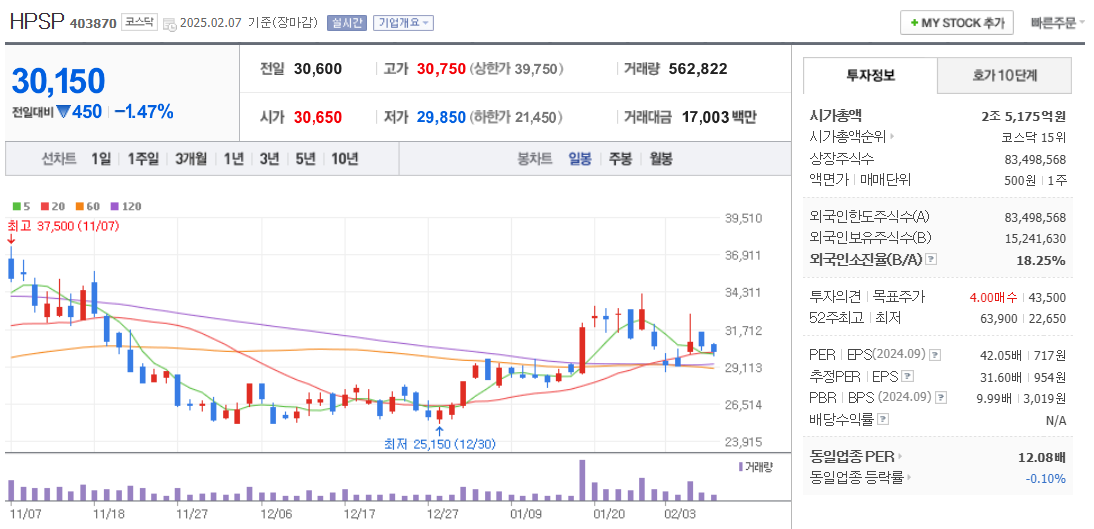Switch candlestick chart to 일봉
This screenshot has height=529, width=1094.
(580, 159)
